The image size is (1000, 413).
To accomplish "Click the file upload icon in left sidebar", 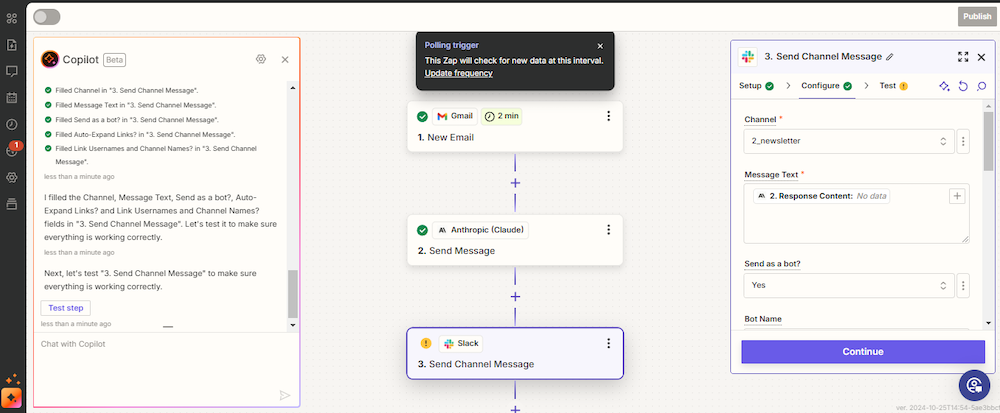I will coord(11,45).
